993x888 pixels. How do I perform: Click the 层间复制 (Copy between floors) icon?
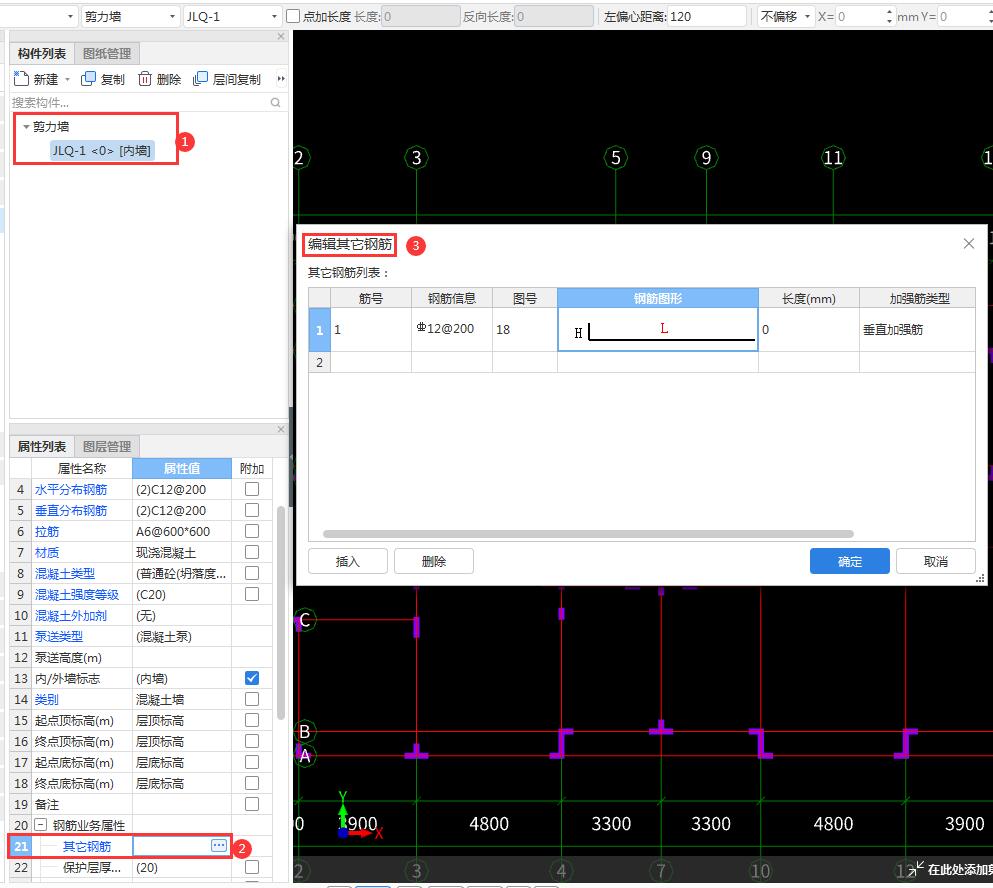tap(200, 79)
